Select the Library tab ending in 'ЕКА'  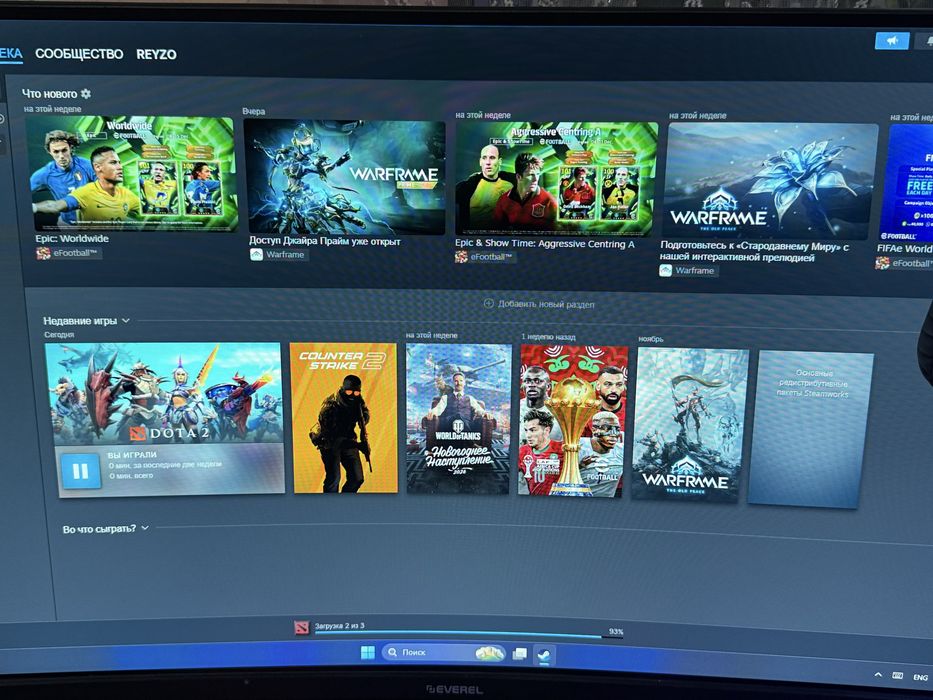point(11,53)
